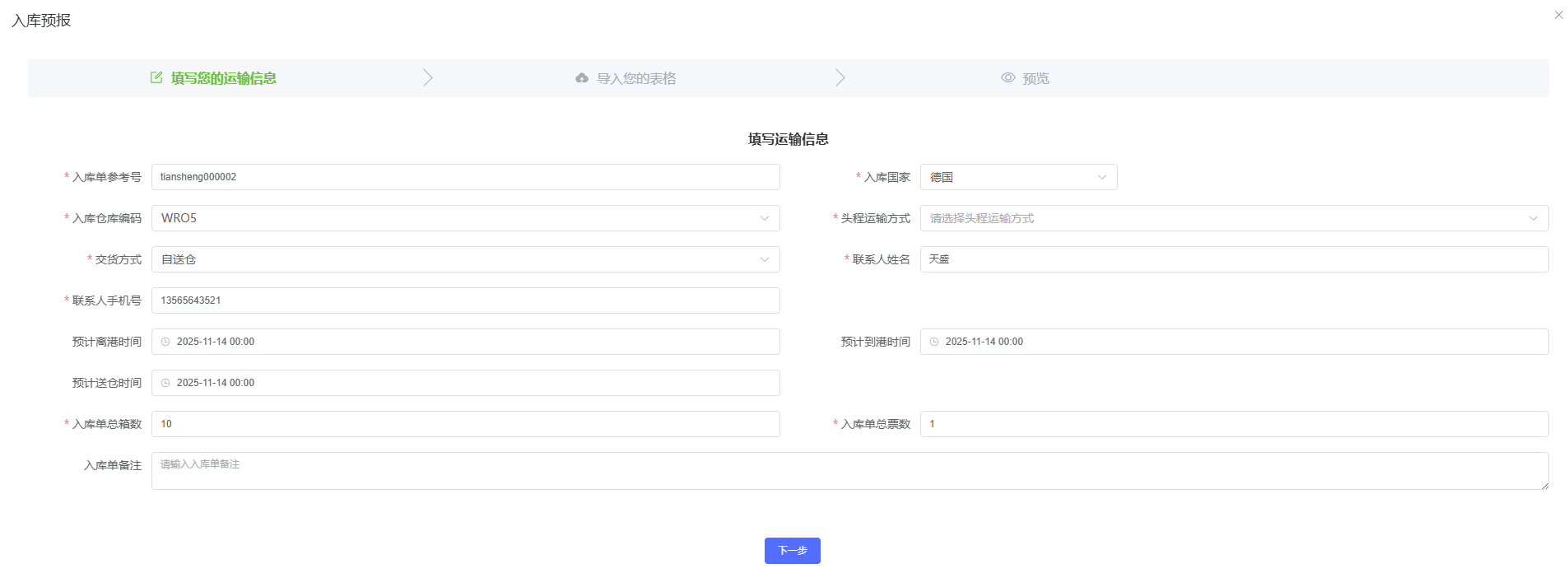Open the 头程运输方式 dropdown

(1233, 218)
